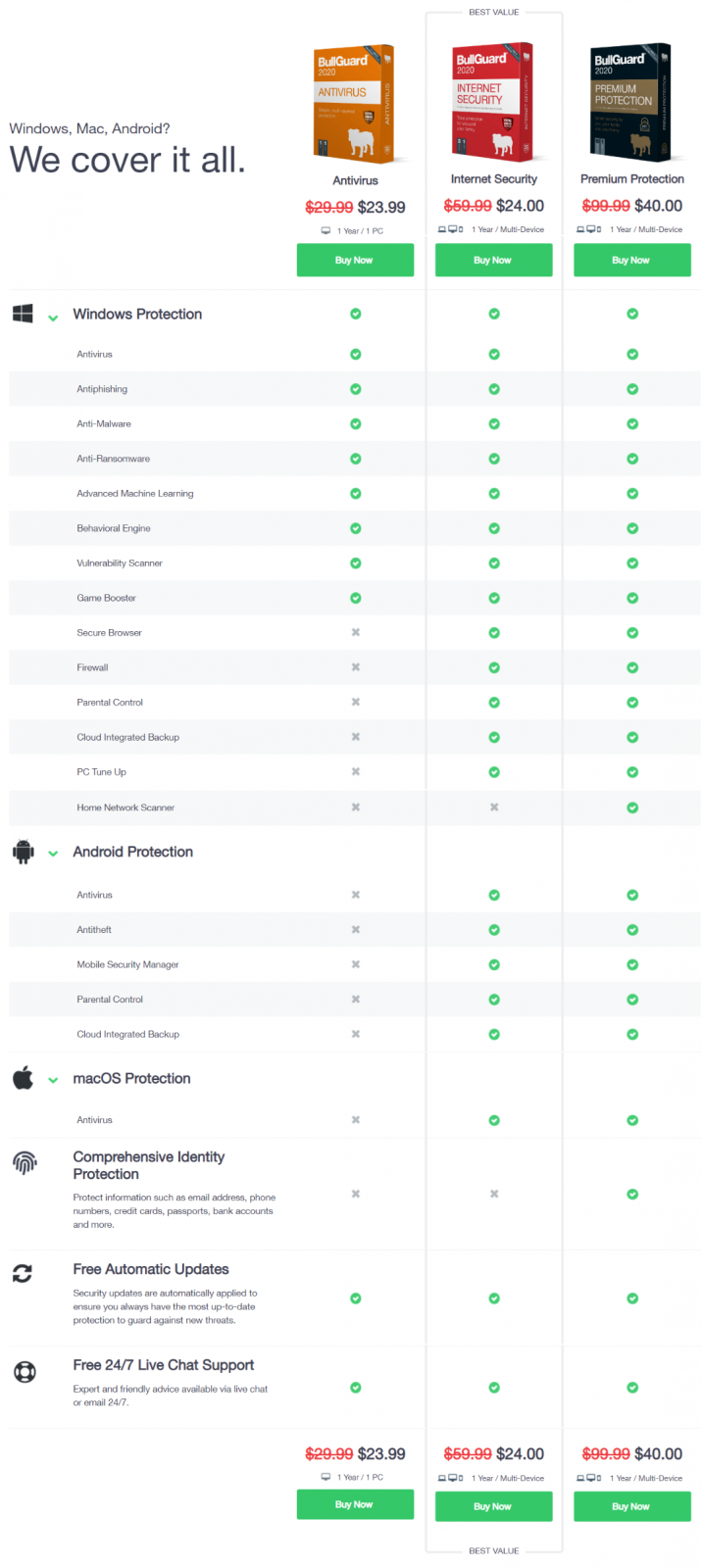Click the red Internet Security box image

click(492, 101)
